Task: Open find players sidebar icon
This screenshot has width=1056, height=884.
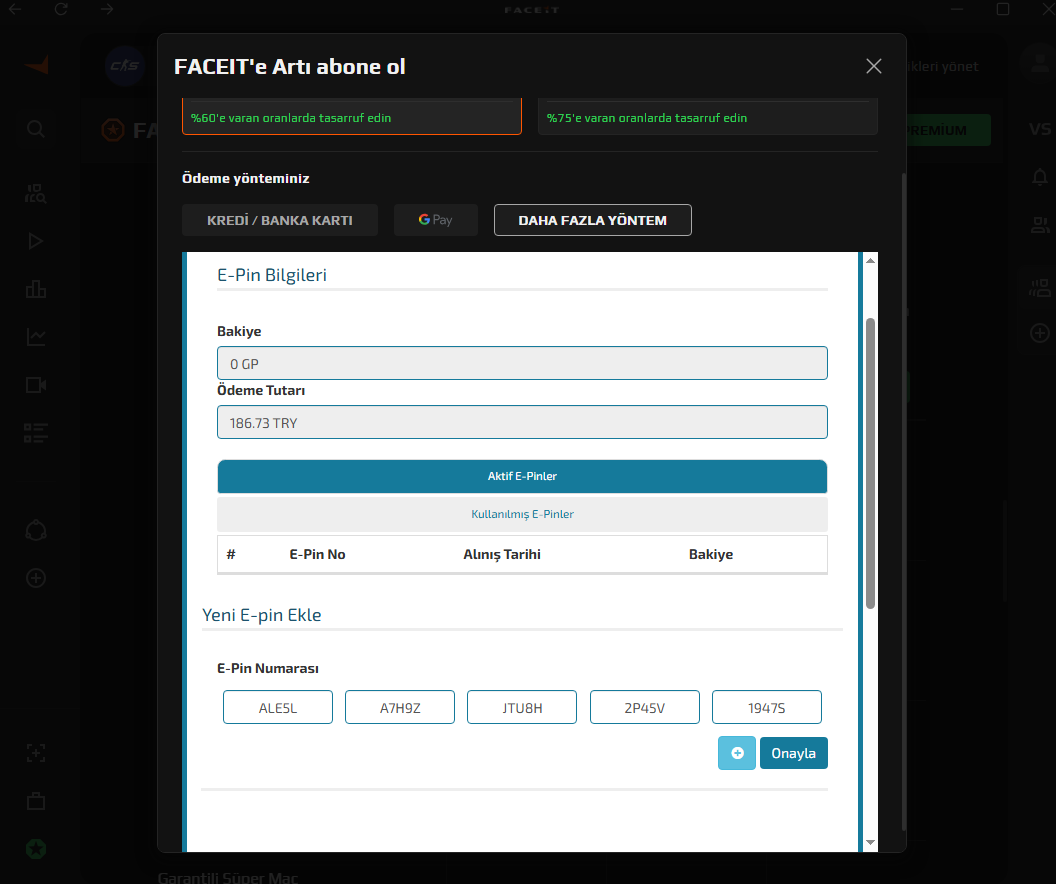Action: coord(36,194)
